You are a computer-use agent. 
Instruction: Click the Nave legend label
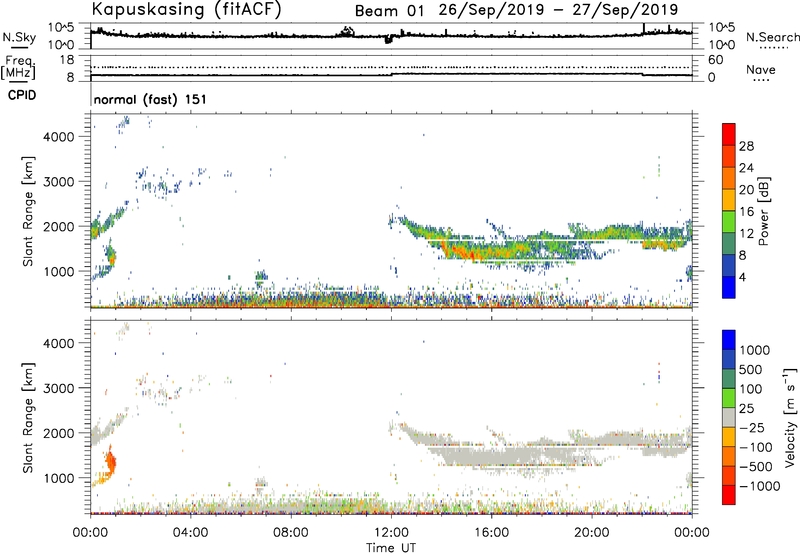coord(761,70)
